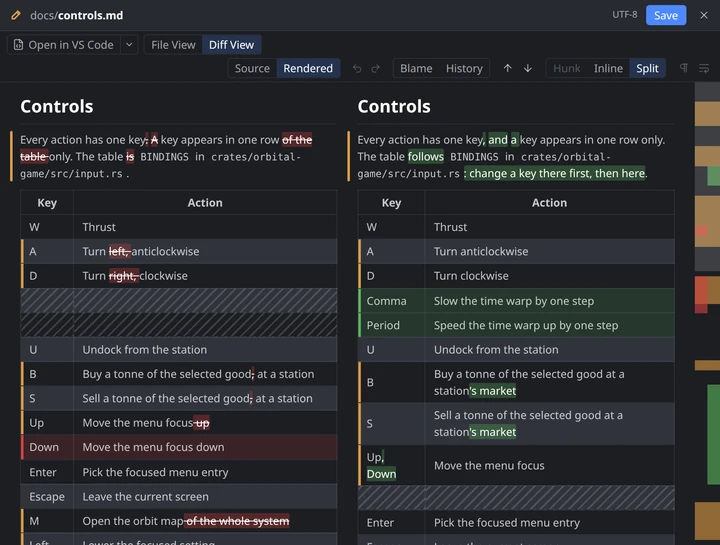Click 'change a key there first, then here' text
Image resolution: width=720 pixels, height=545 pixels.
[x=554, y=174]
